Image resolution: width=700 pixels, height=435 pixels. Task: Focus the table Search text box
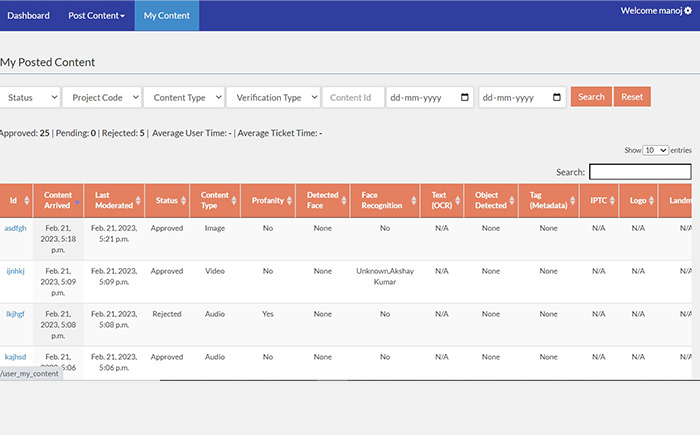[640, 171]
